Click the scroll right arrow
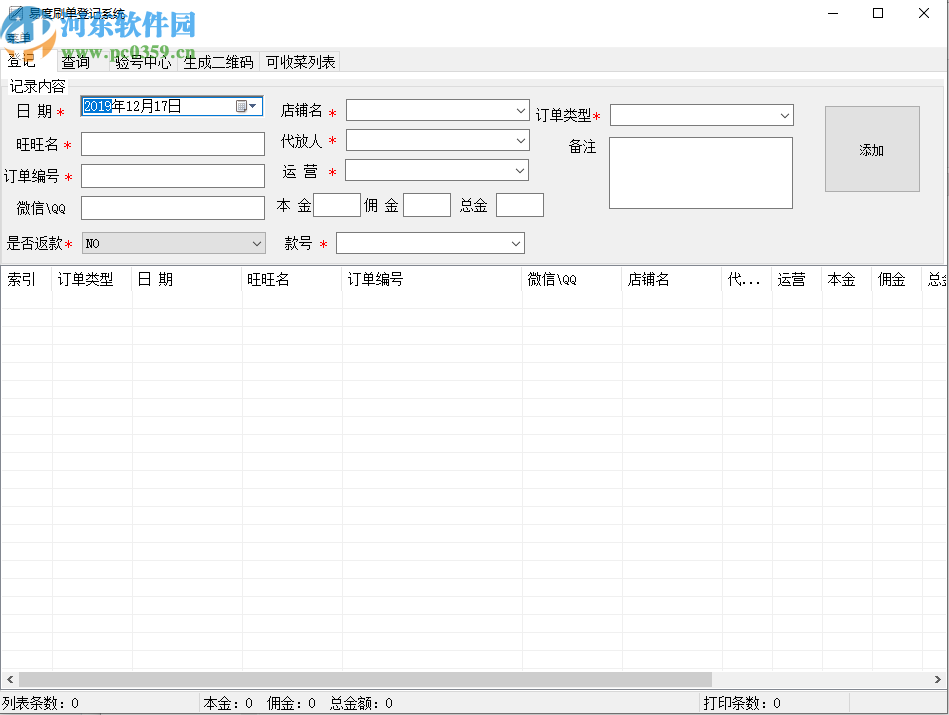The image size is (949, 715). (938, 679)
